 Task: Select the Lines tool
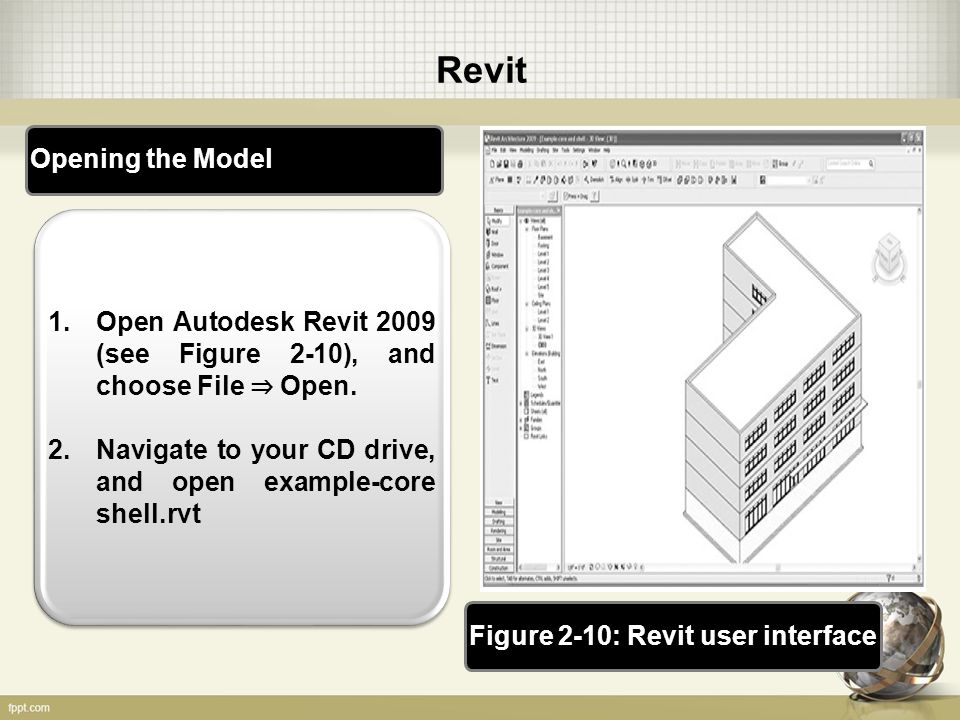493,323
